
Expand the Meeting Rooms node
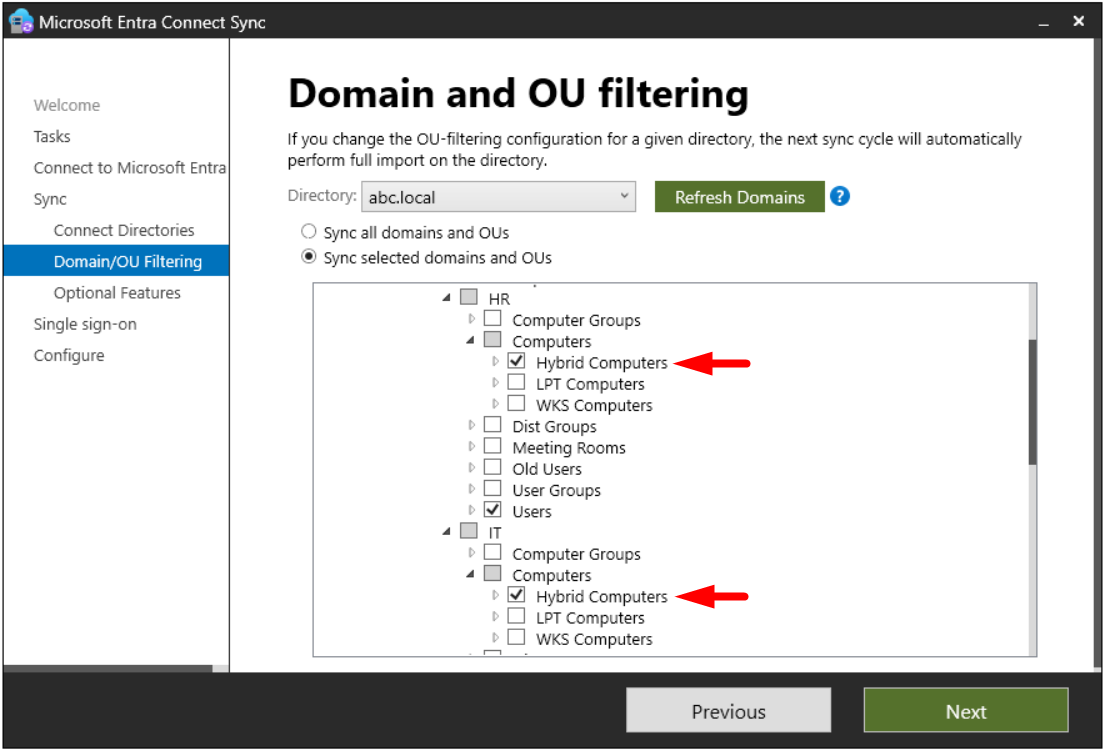(x=471, y=447)
